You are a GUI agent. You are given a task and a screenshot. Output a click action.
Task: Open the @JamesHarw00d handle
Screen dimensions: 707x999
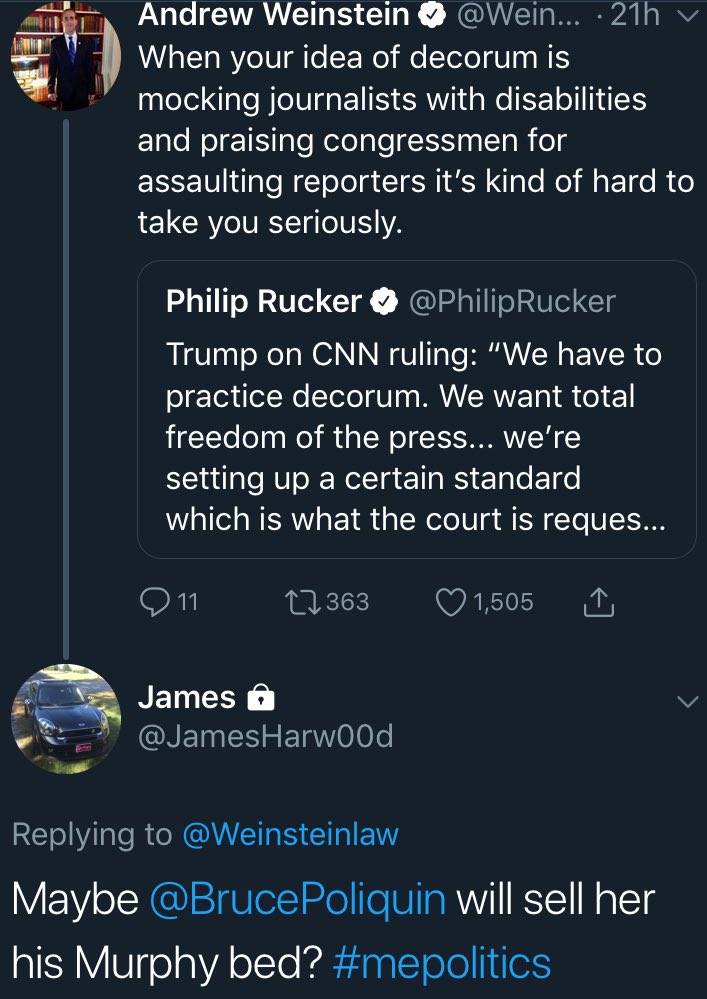(x=266, y=737)
